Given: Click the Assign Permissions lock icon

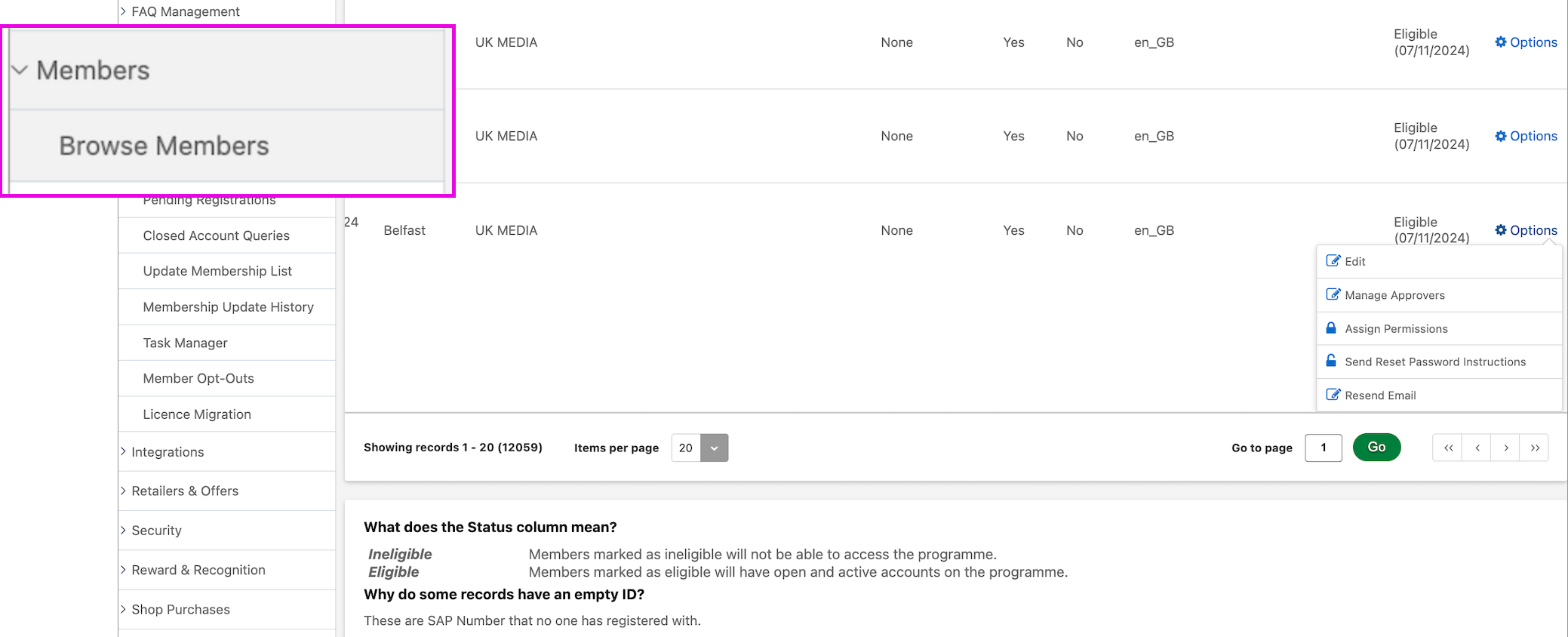Looking at the screenshot, I should tap(1331, 328).
